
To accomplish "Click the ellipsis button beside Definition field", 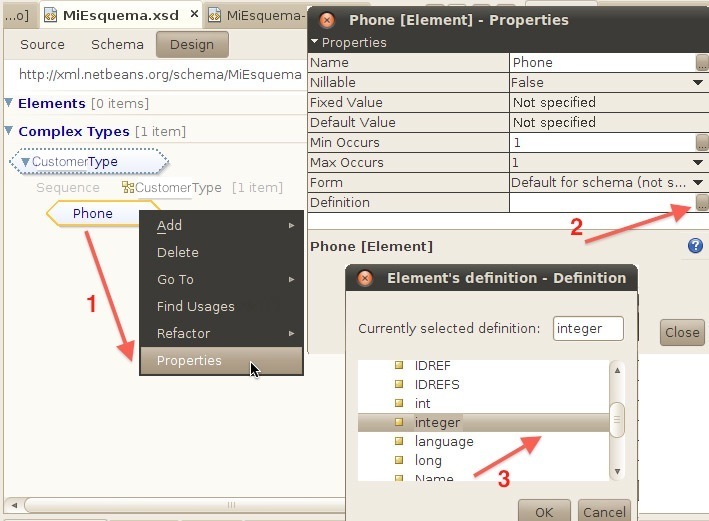I will [701, 203].
